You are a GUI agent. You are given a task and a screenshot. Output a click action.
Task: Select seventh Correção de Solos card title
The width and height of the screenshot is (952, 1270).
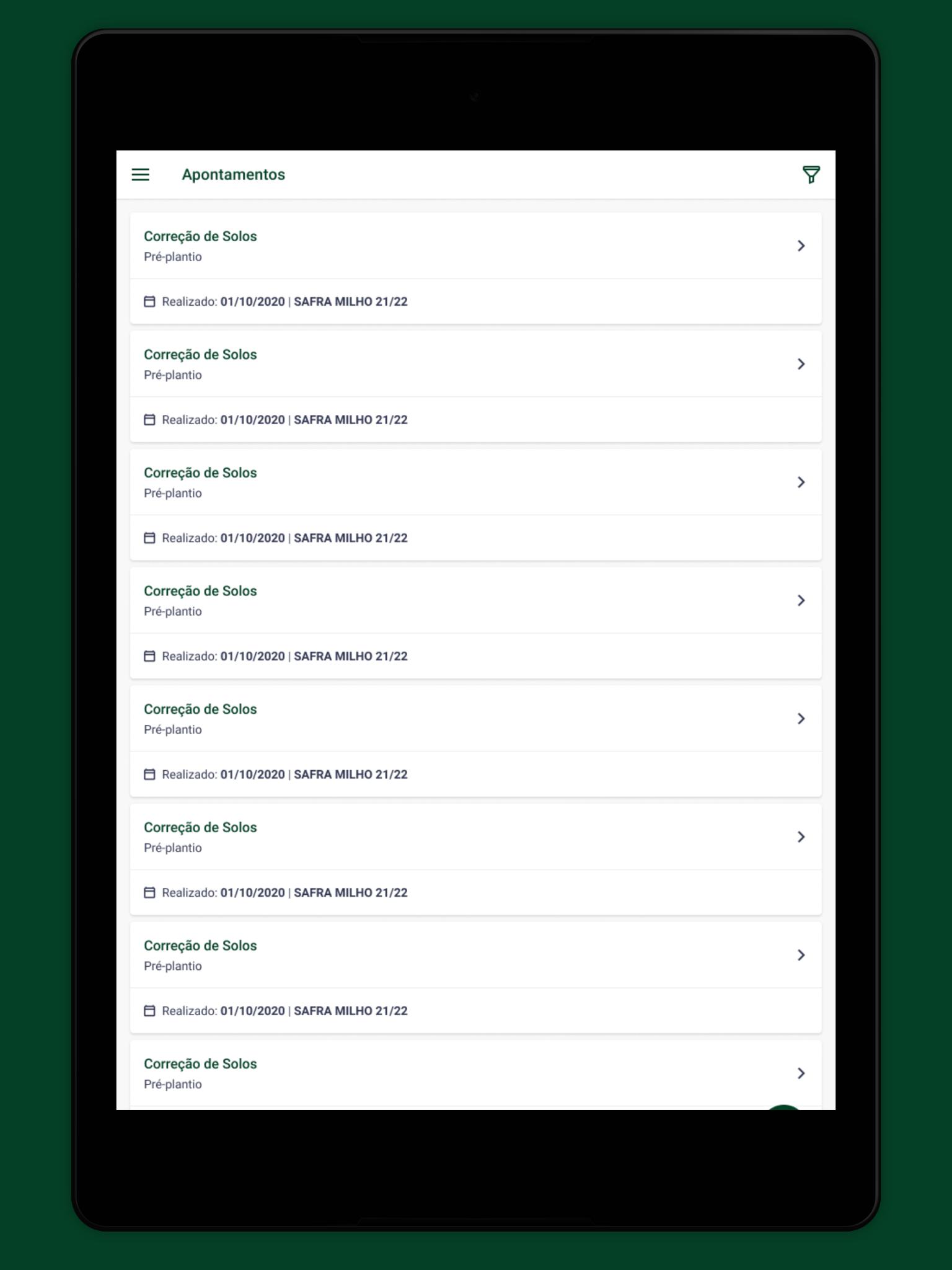(x=200, y=946)
